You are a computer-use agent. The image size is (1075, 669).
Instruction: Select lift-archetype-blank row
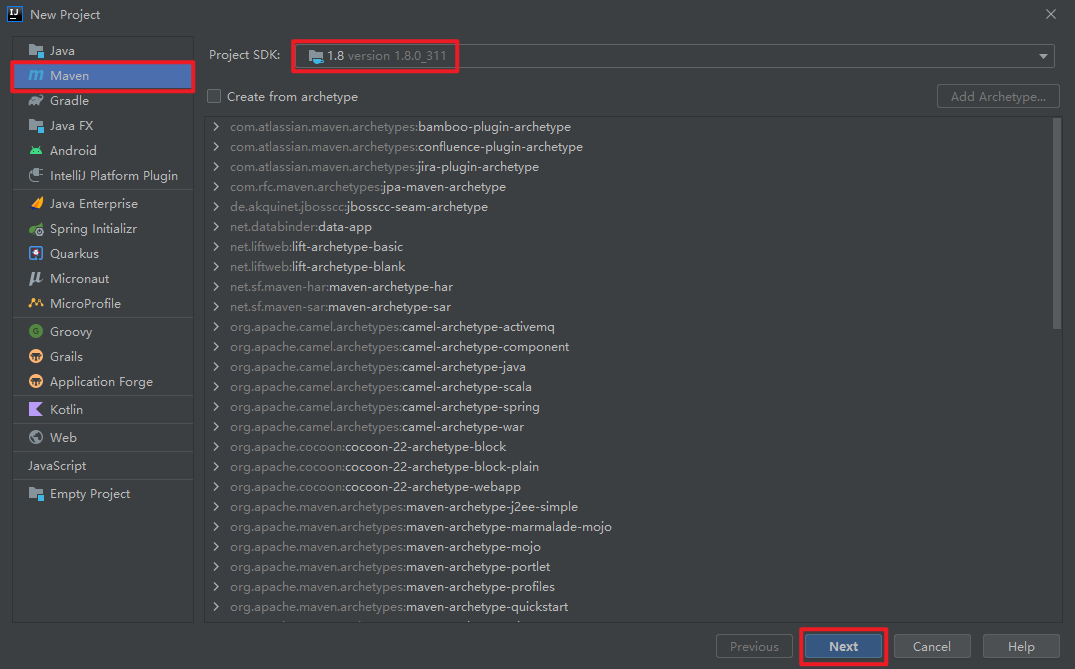628,267
